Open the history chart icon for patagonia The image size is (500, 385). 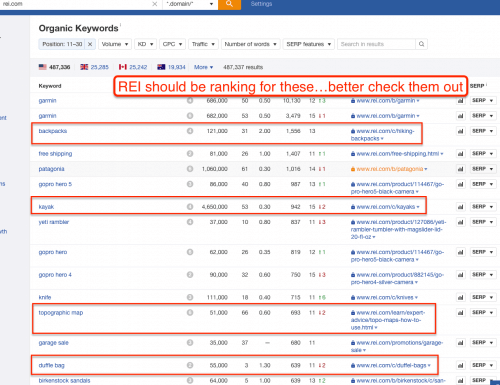[461, 169]
